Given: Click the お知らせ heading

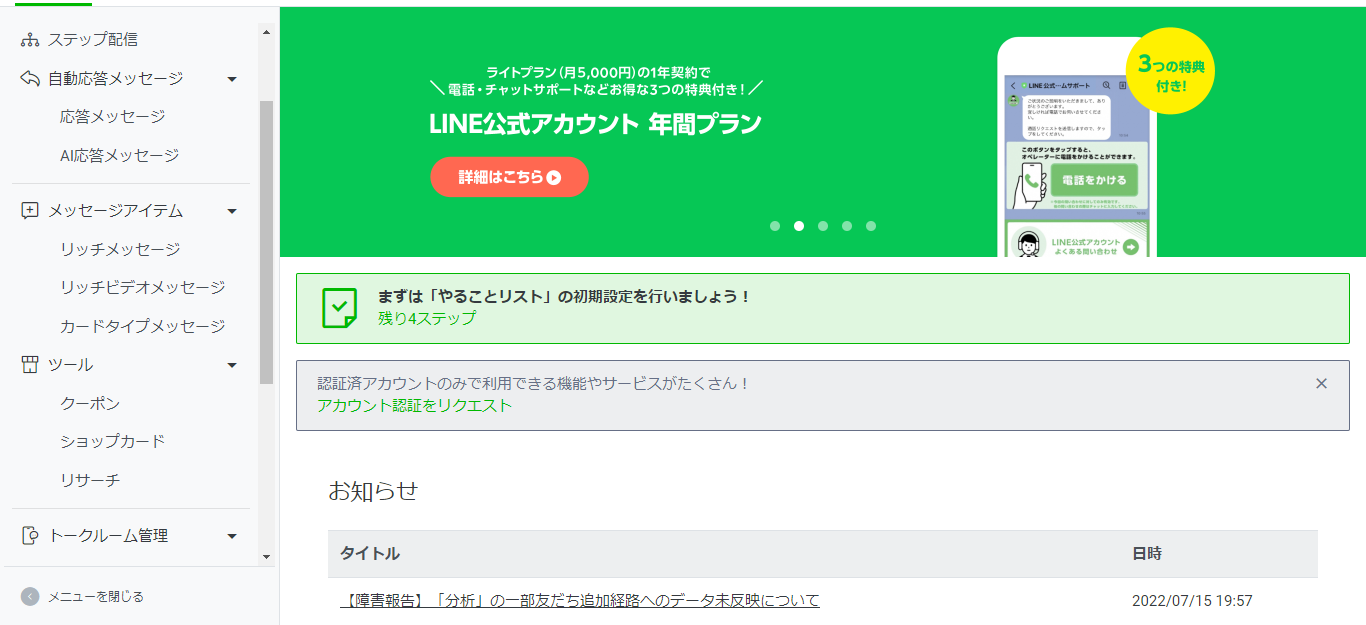Looking at the screenshot, I should coord(373,491).
